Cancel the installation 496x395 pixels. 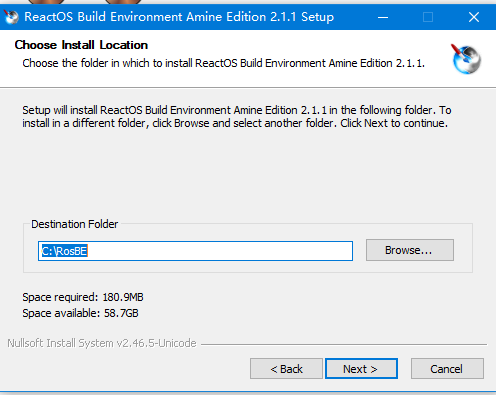coord(447,369)
